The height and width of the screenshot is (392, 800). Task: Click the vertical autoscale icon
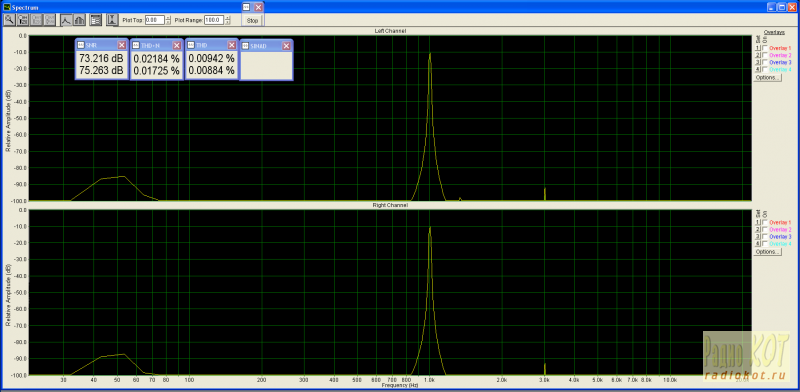(x=112, y=20)
